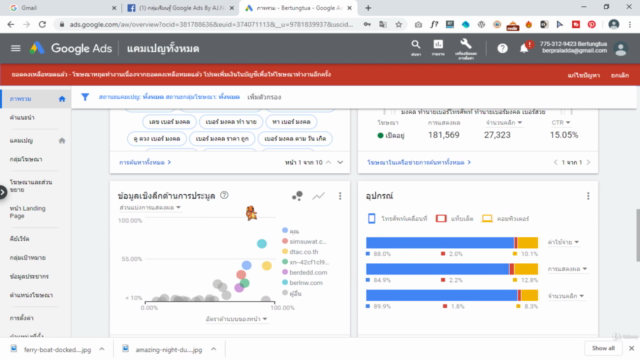This screenshot has height=360, width=640.
Task: Open the จำนวนคลิก column dropdown in ads card
Action: pos(504,122)
